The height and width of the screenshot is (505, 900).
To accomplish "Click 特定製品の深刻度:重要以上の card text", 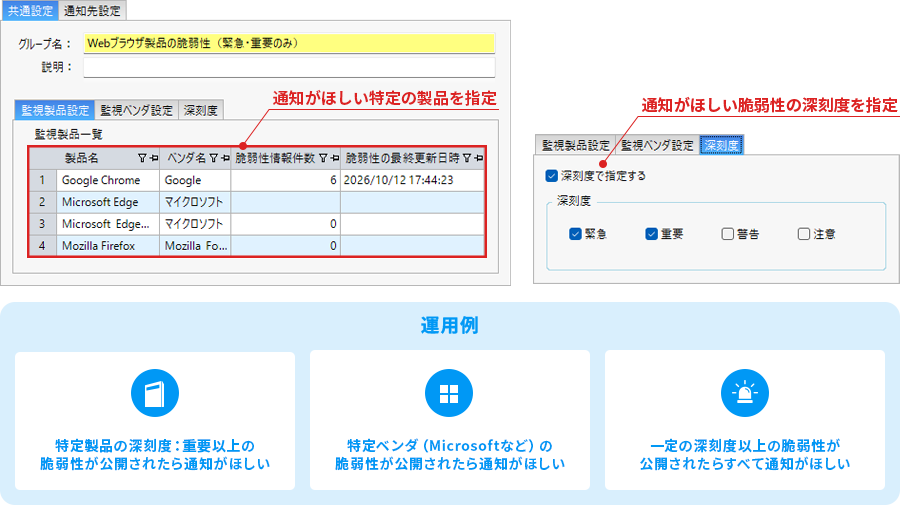I will (155, 446).
